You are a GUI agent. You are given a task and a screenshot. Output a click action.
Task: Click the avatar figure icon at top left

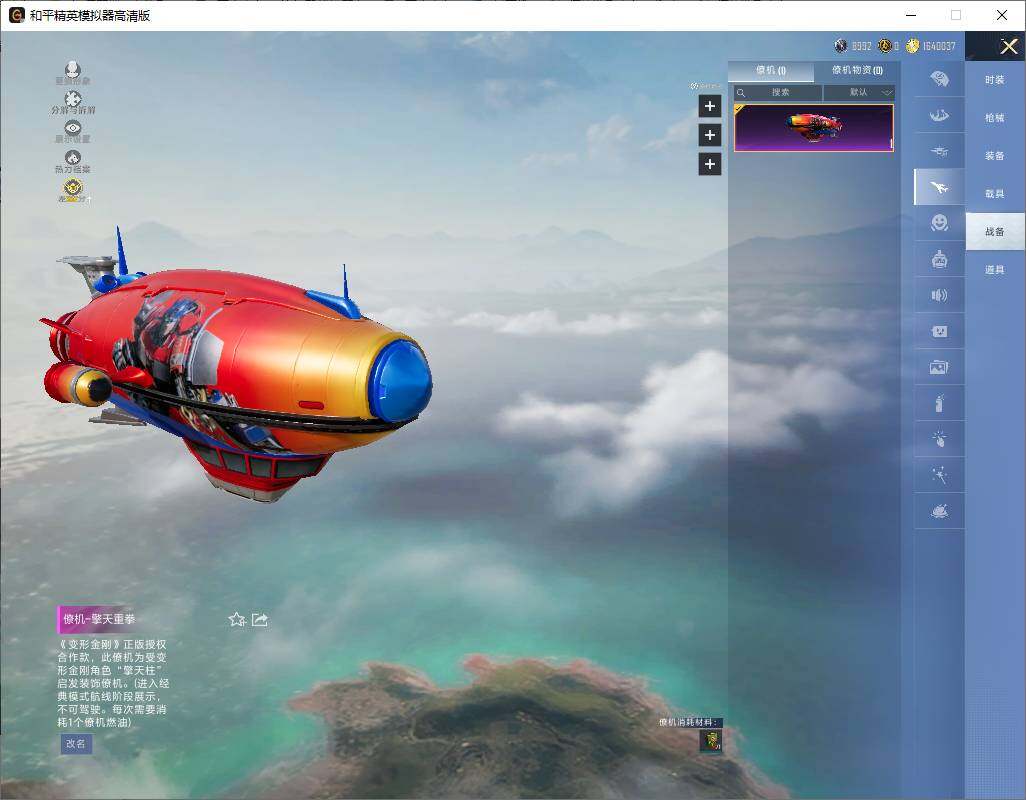pyautogui.click(x=73, y=69)
